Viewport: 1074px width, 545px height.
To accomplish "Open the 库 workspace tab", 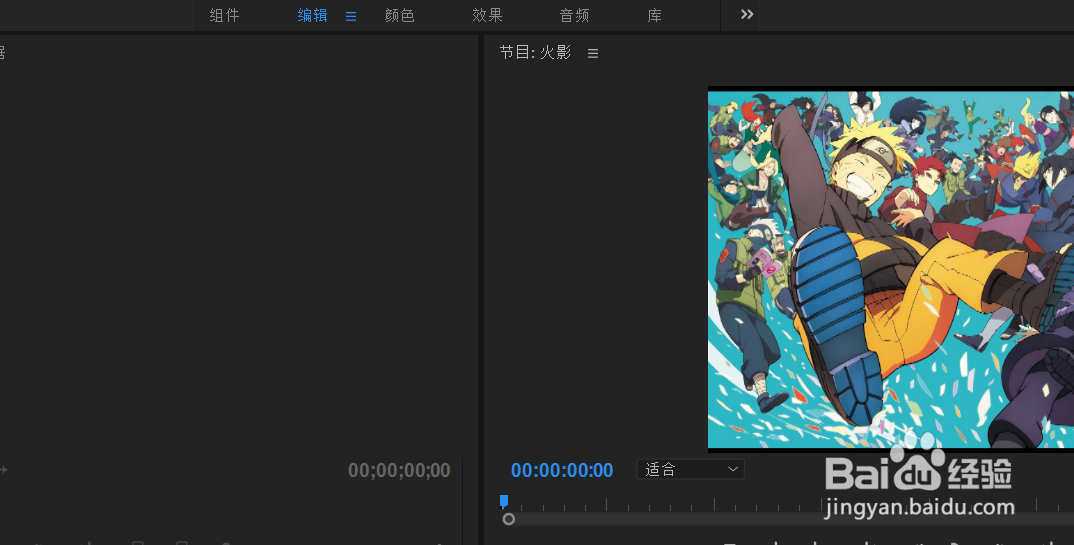I will click(x=655, y=15).
